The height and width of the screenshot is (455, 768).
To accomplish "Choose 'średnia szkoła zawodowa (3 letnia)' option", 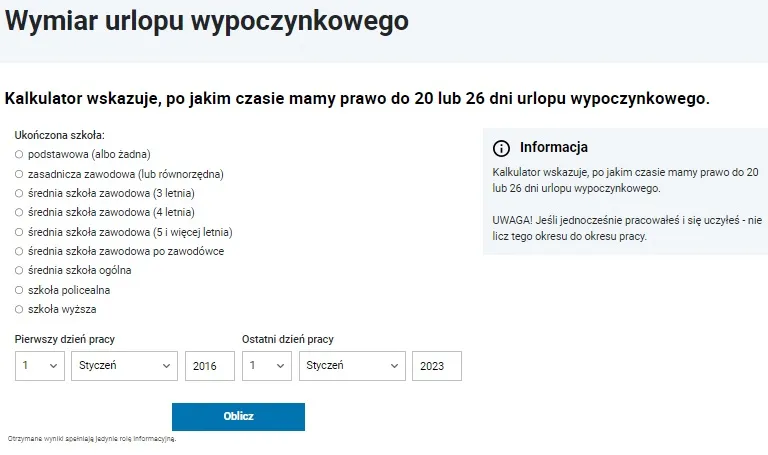I will (x=20, y=193).
